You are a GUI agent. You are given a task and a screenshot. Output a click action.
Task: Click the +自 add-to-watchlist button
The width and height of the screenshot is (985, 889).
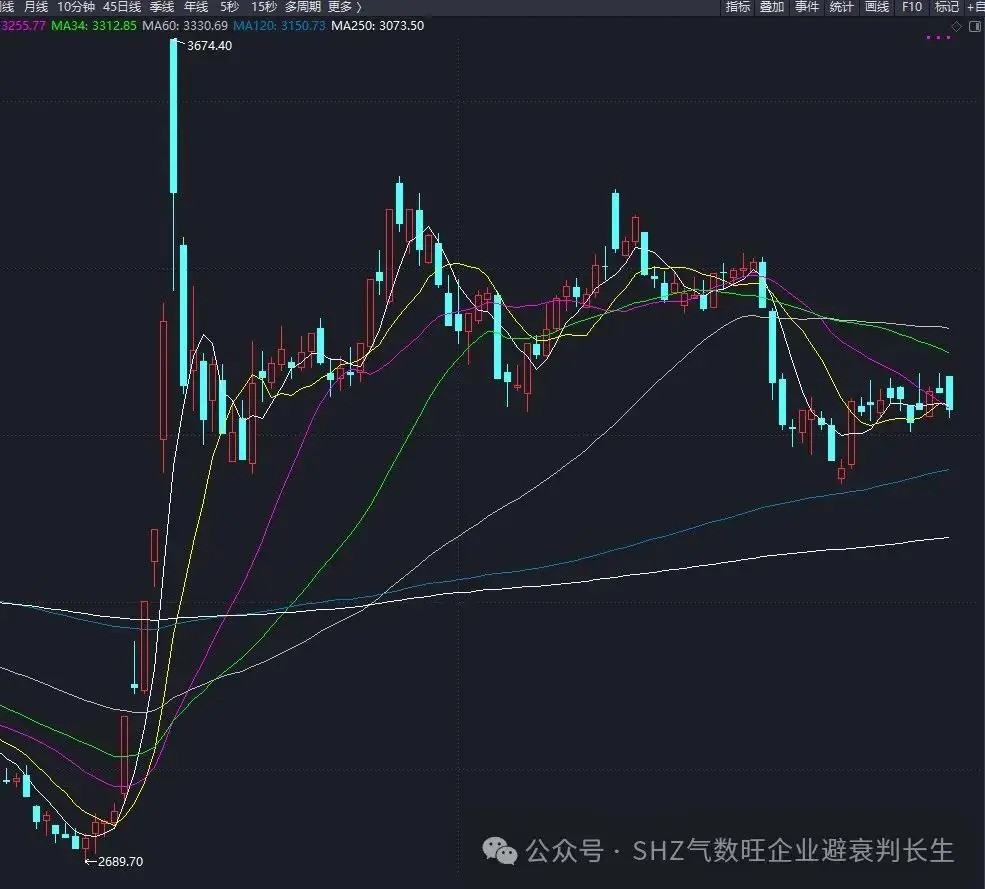pyautogui.click(x=975, y=7)
